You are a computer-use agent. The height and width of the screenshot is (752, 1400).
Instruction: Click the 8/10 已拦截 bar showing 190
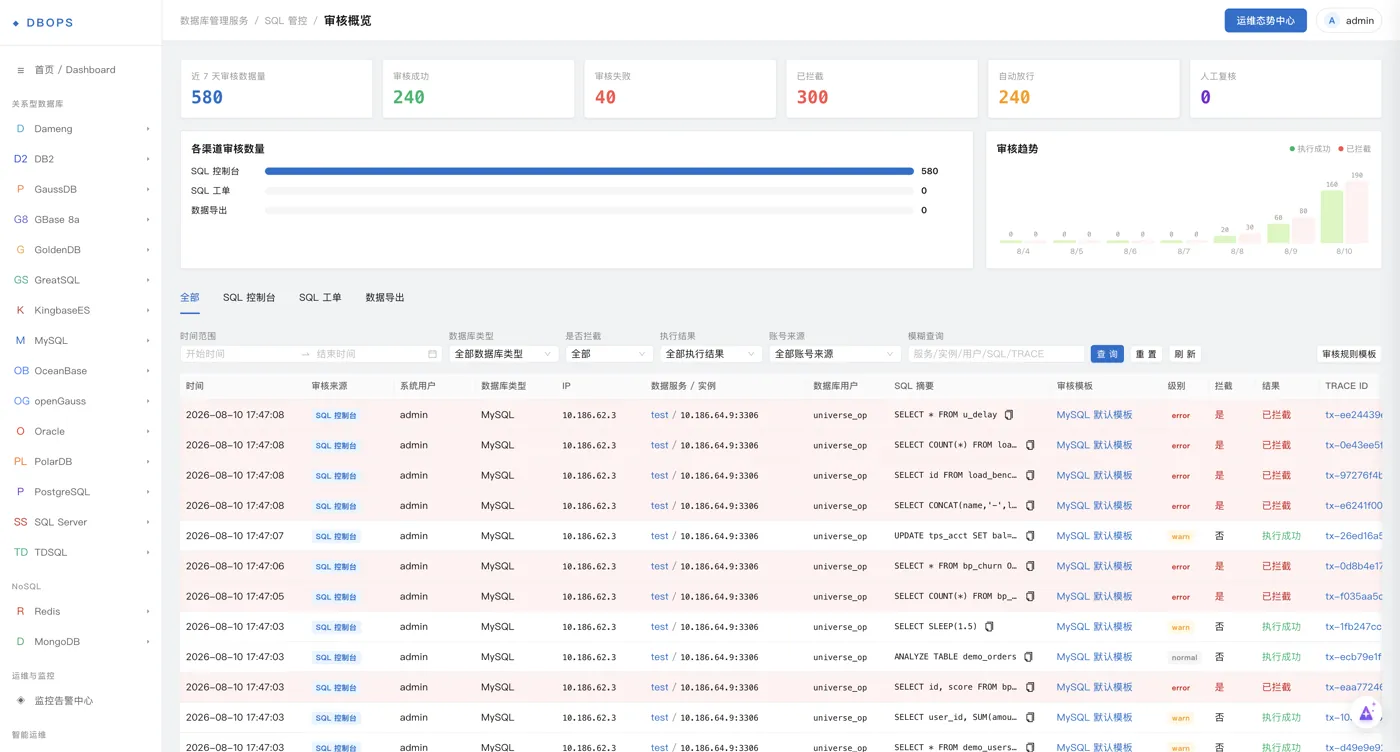click(x=1356, y=212)
